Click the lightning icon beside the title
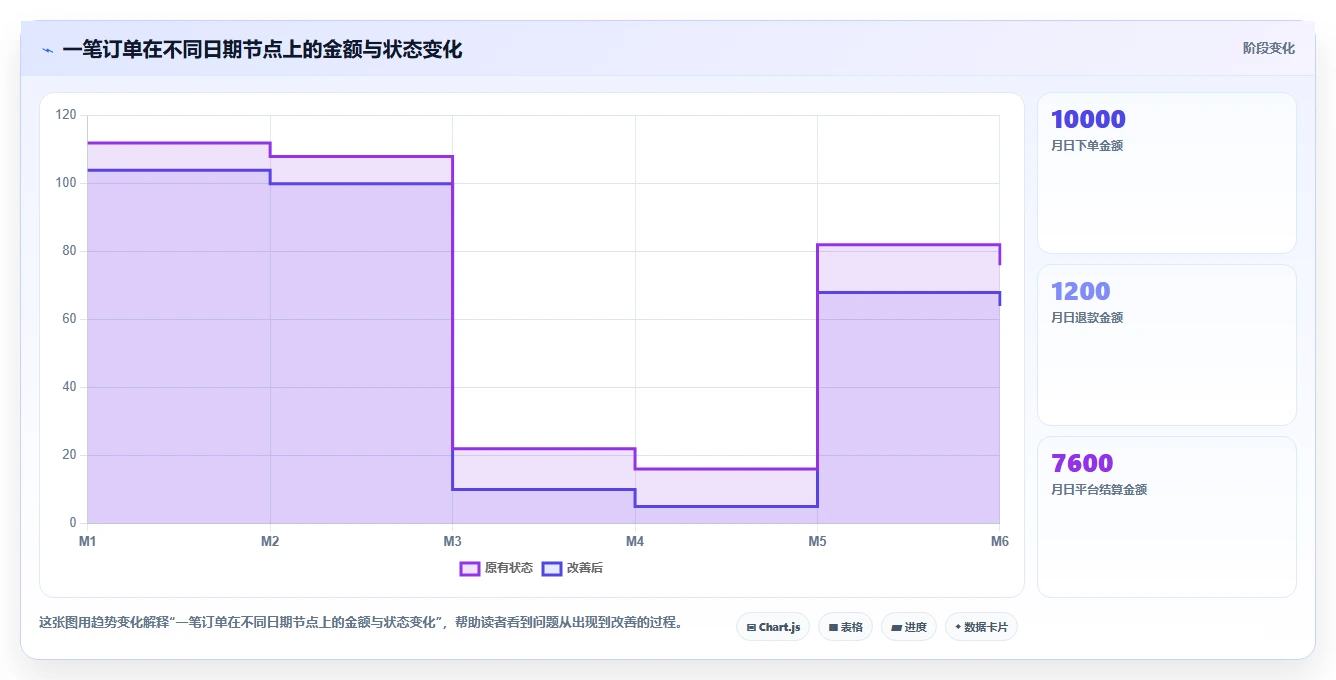1336x680 pixels. [47, 50]
